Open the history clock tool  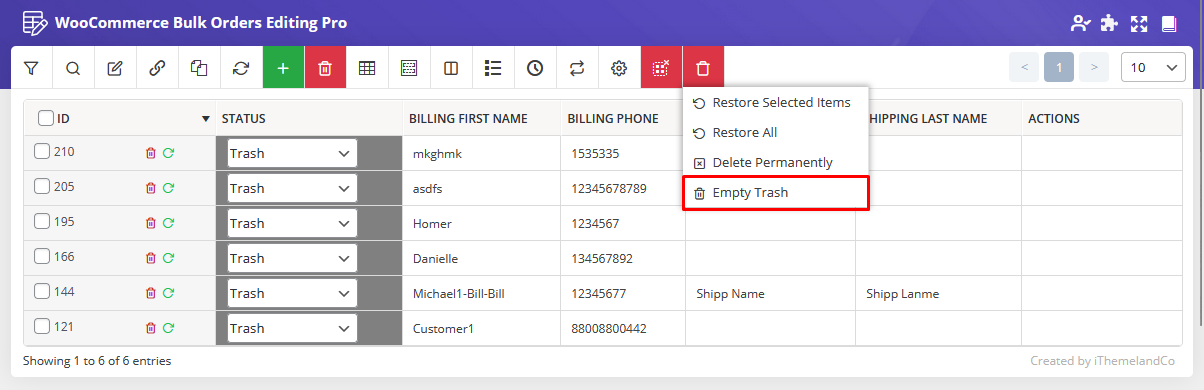[535, 68]
